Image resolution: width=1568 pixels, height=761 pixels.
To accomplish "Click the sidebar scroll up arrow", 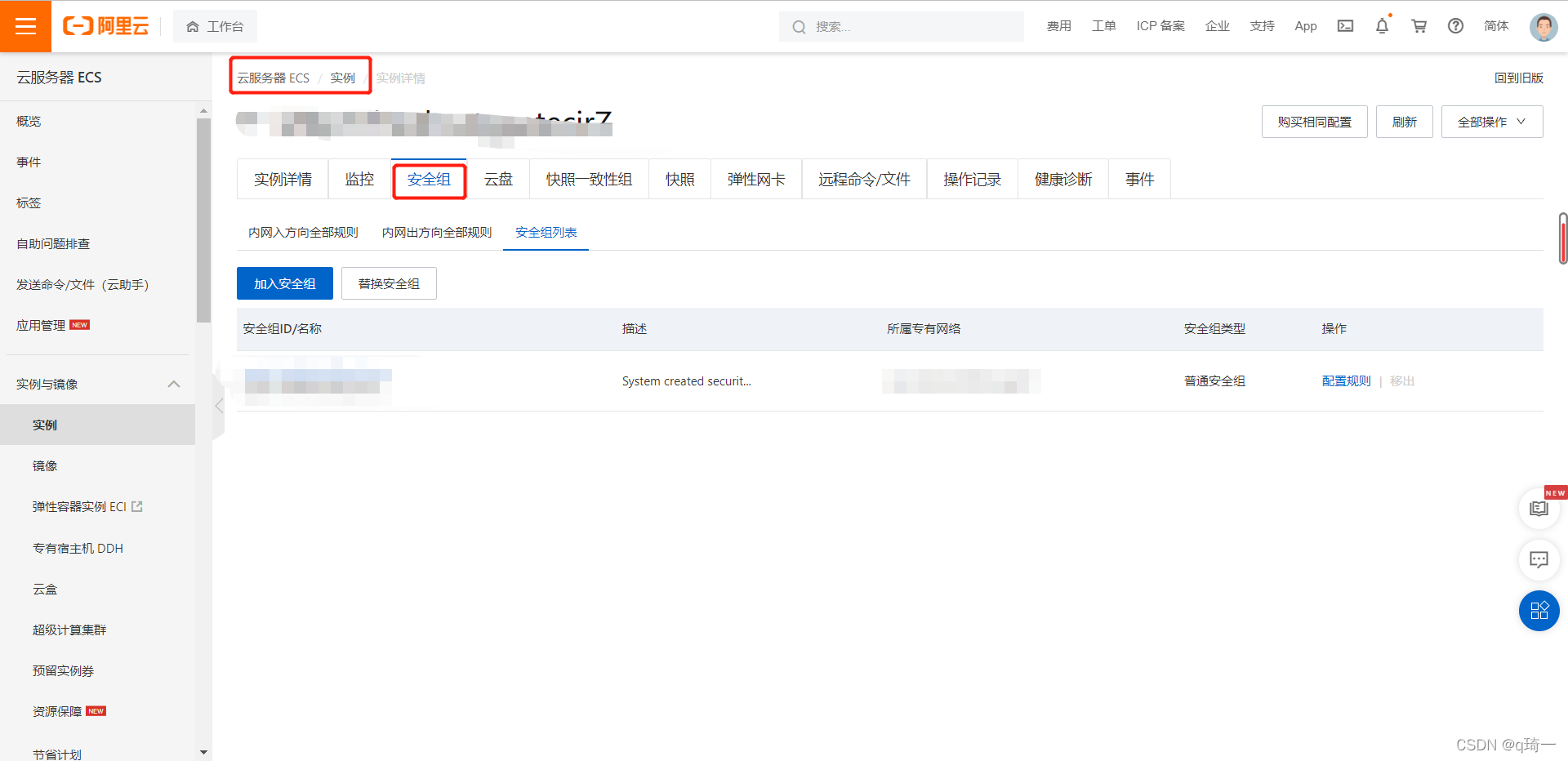I will [203, 110].
